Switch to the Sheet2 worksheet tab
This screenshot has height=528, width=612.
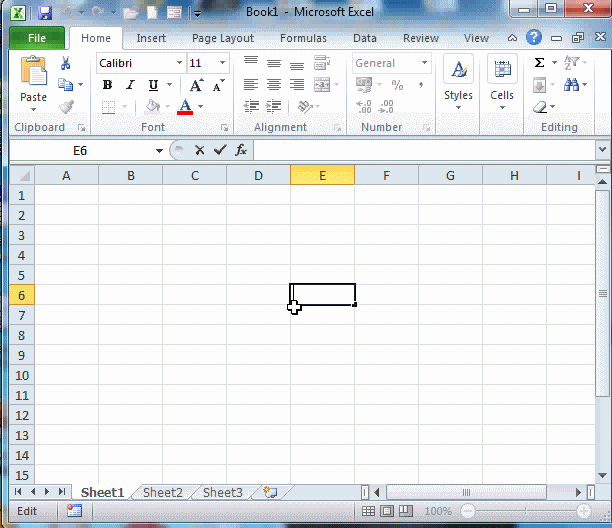(x=163, y=492)
